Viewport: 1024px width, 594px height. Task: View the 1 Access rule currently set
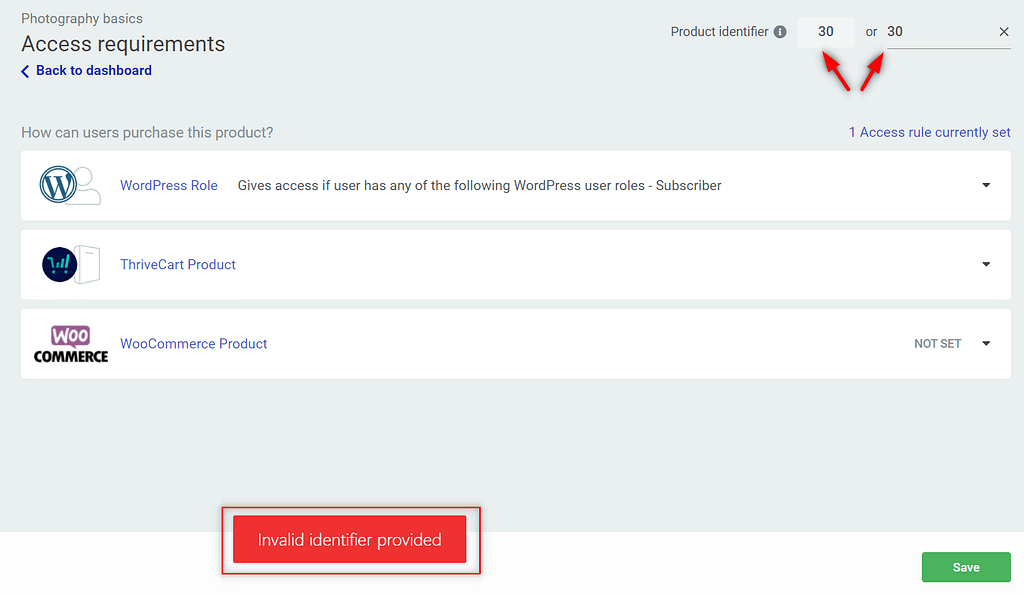[929, 132]
